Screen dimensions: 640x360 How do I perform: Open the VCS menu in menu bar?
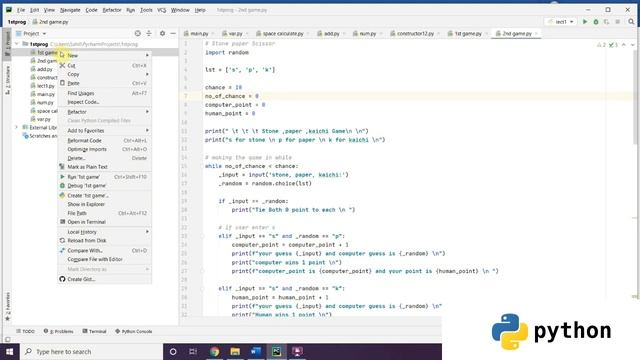pyautogui.click(x=162, y=10)
